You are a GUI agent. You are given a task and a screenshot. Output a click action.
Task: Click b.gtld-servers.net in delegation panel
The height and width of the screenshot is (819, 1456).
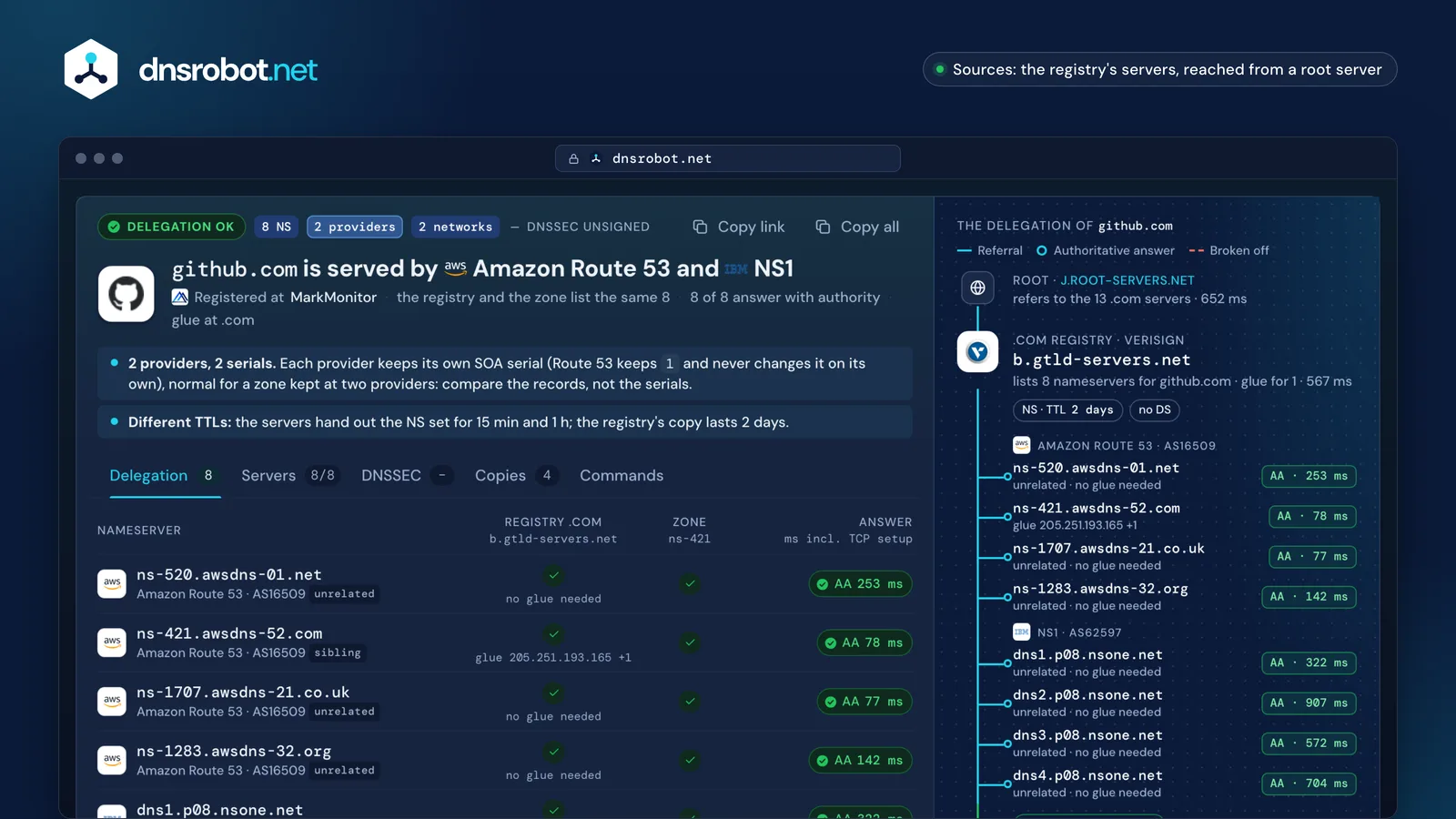[x=1101, y=359]
